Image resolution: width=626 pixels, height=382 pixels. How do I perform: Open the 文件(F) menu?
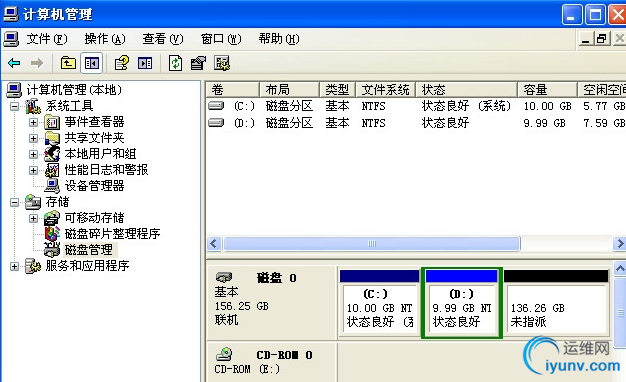[47, 39]
